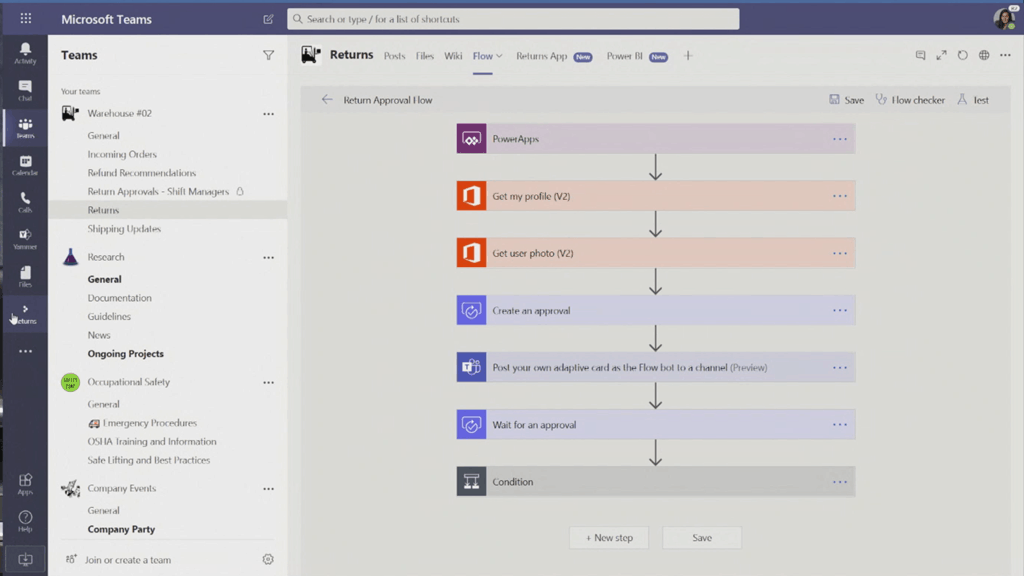Click the back arrow beside Return Approval Flow

[326, 100]
